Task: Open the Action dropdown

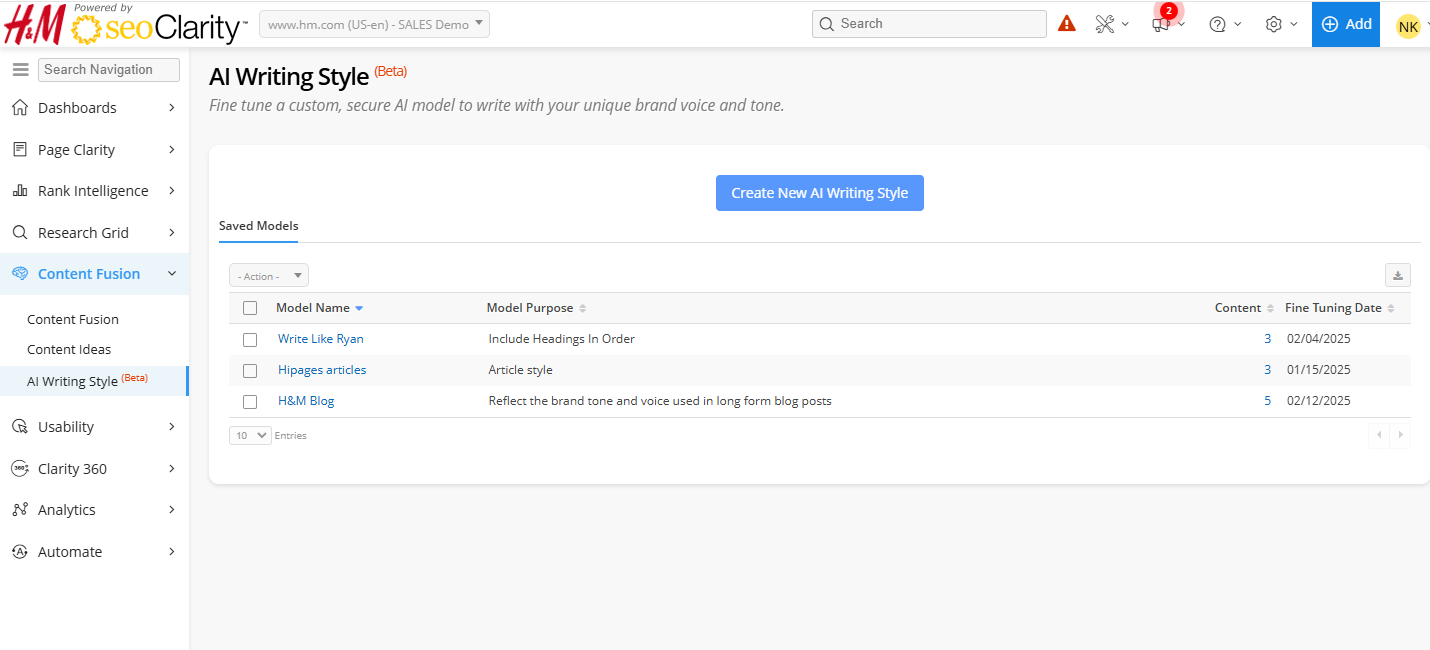Action: pyautogui.click(x=269, y=276)
